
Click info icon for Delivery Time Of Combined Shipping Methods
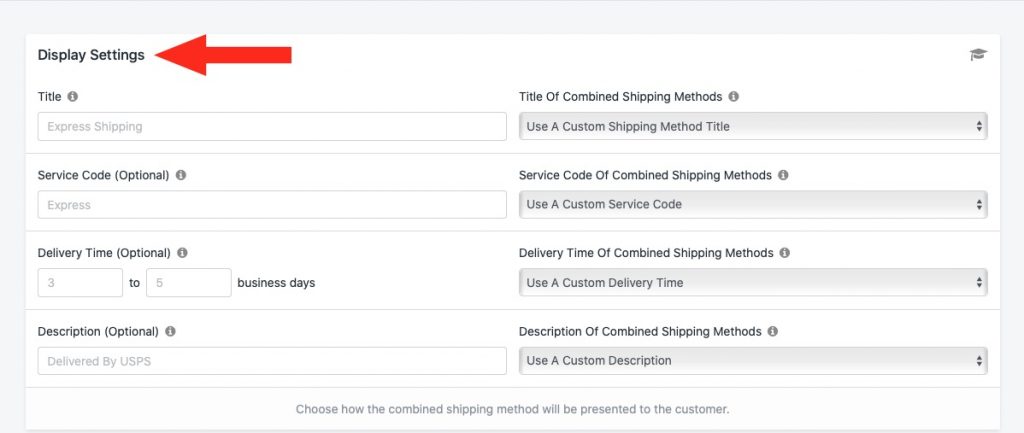point(785,253)
